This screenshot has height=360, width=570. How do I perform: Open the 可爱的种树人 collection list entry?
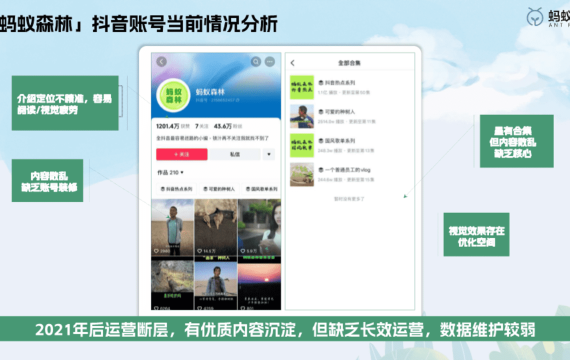(351, 116)
